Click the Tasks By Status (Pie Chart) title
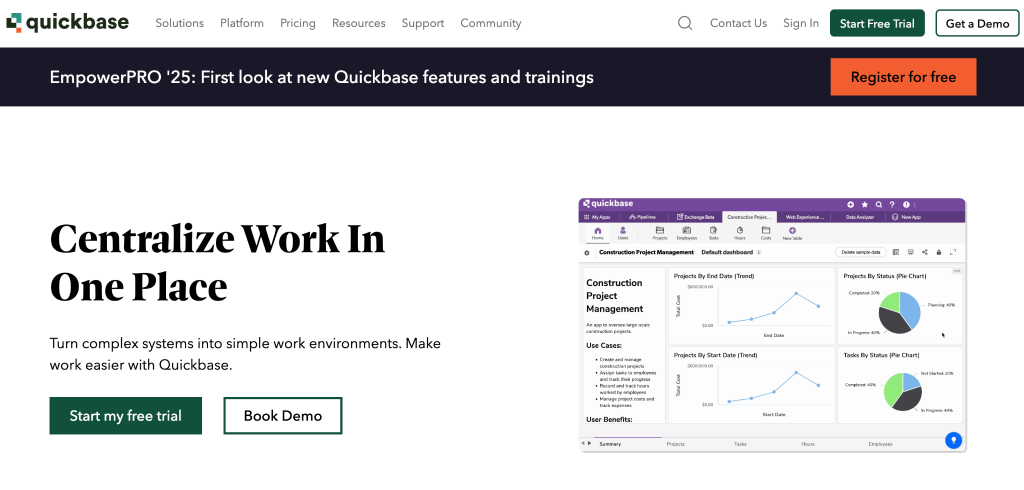This screenshot has width=1024, height=490. click(x=882, y=355)
